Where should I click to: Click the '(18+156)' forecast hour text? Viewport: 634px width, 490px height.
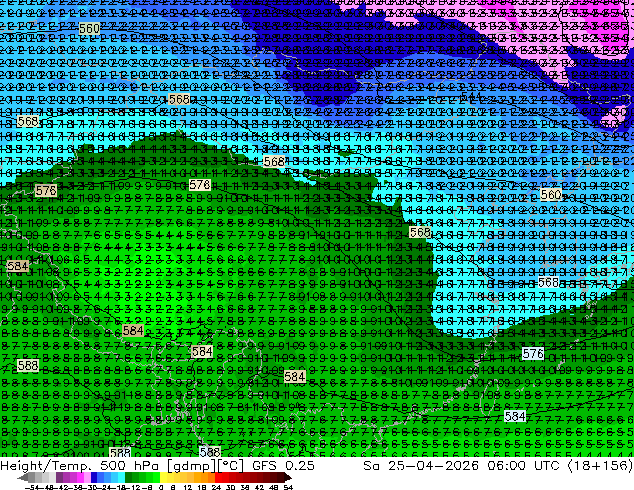(x=600, y=466)
